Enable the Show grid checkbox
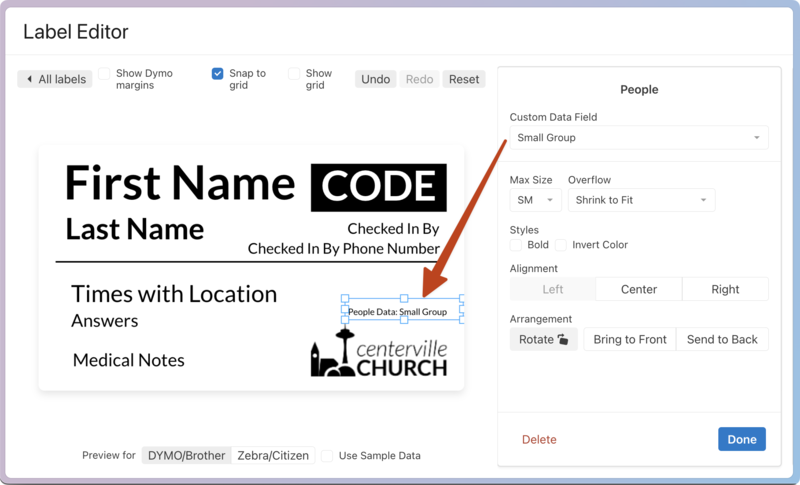This screenshot has height=485, width=800. point(294,73)
